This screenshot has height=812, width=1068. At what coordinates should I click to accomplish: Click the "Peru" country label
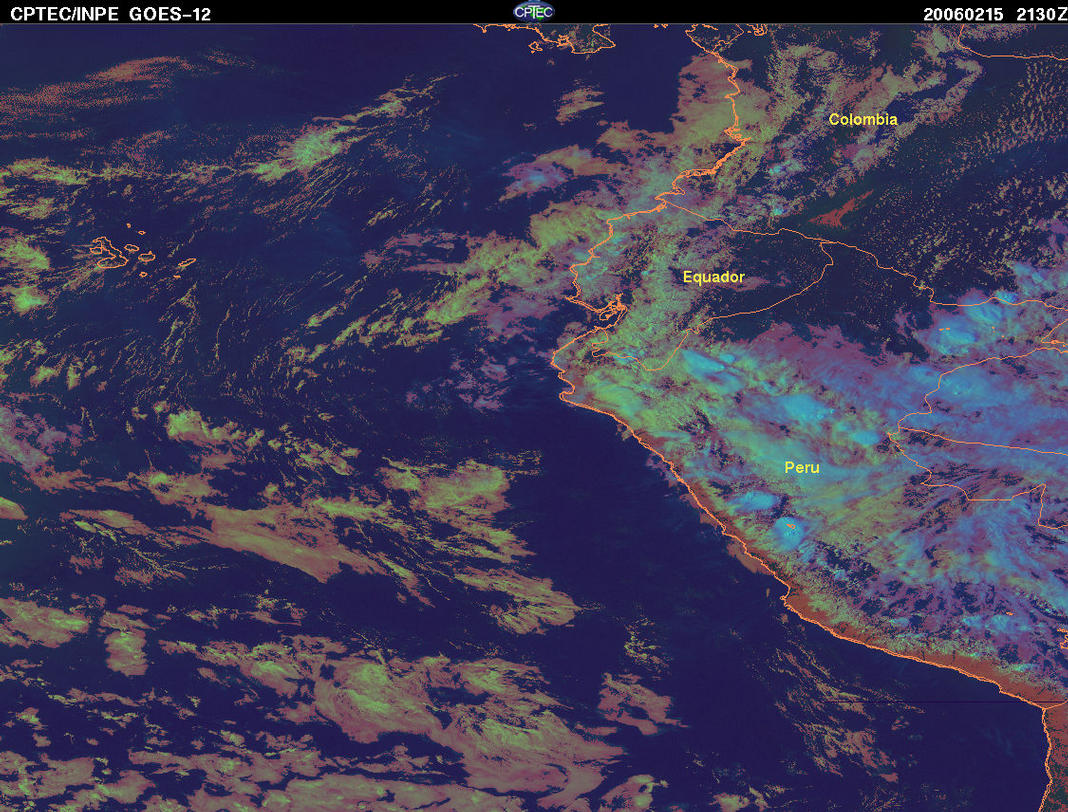802,467
